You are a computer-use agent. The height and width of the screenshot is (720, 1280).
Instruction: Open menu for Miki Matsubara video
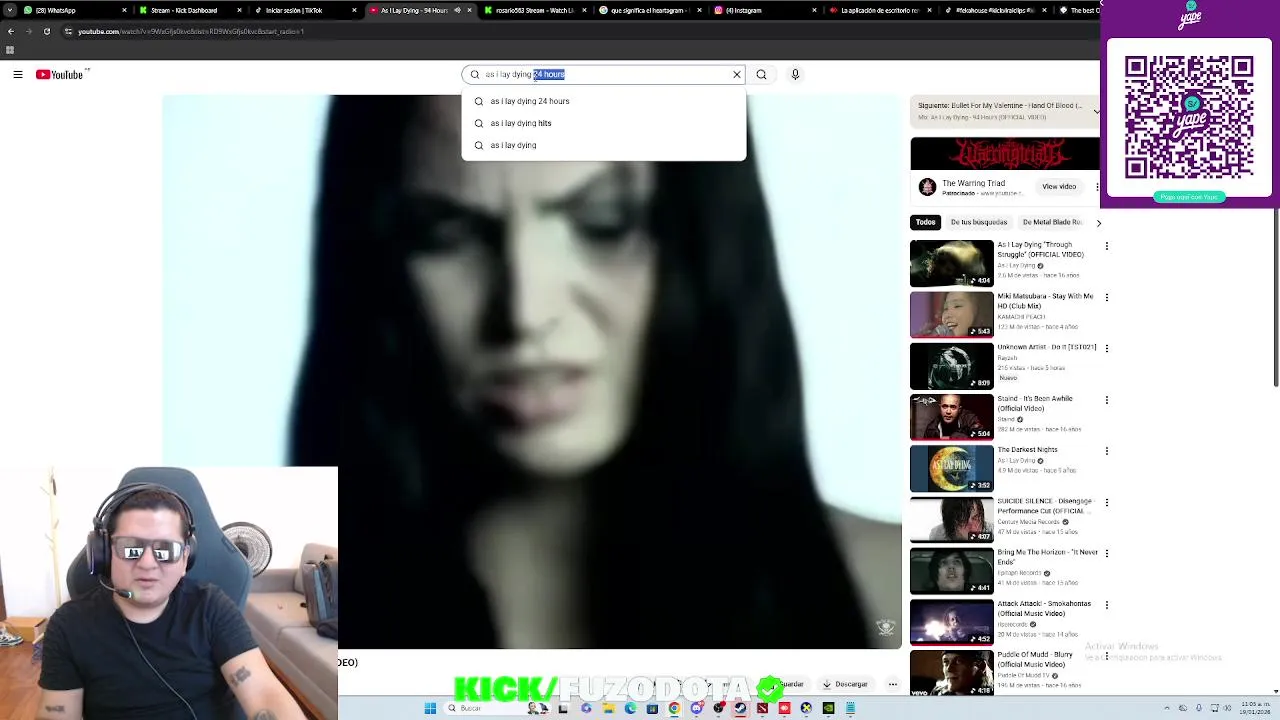pos(1106,297)
